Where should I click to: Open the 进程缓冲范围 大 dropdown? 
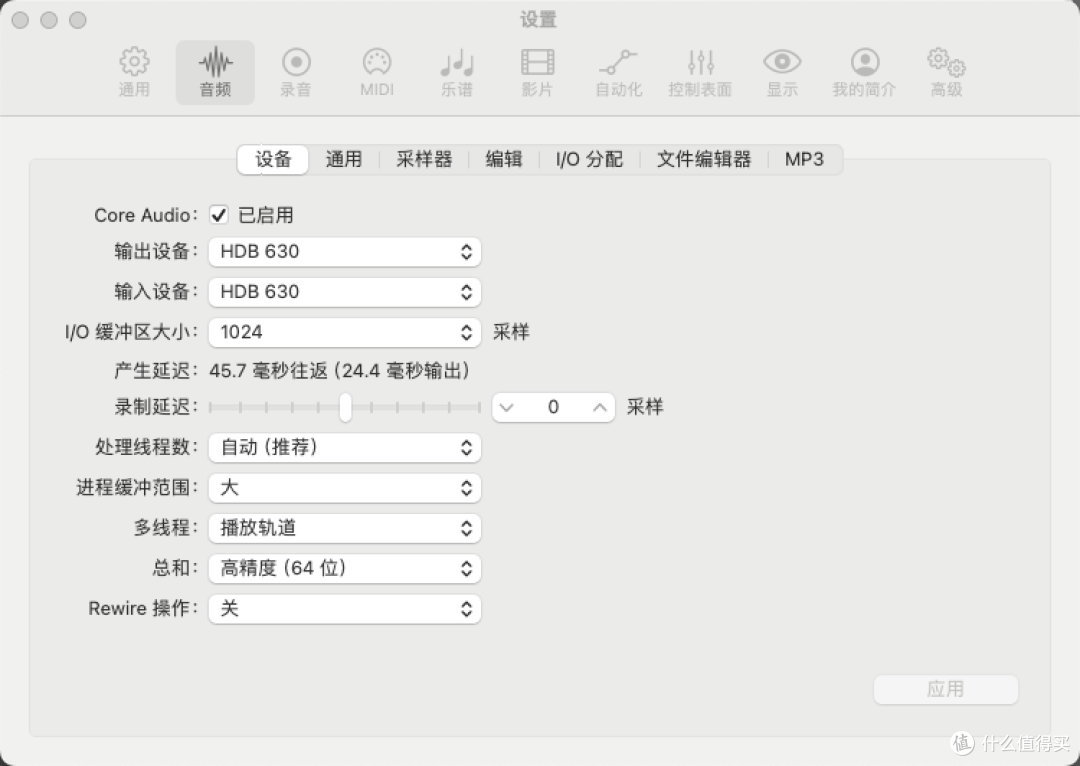pos(344,488)
